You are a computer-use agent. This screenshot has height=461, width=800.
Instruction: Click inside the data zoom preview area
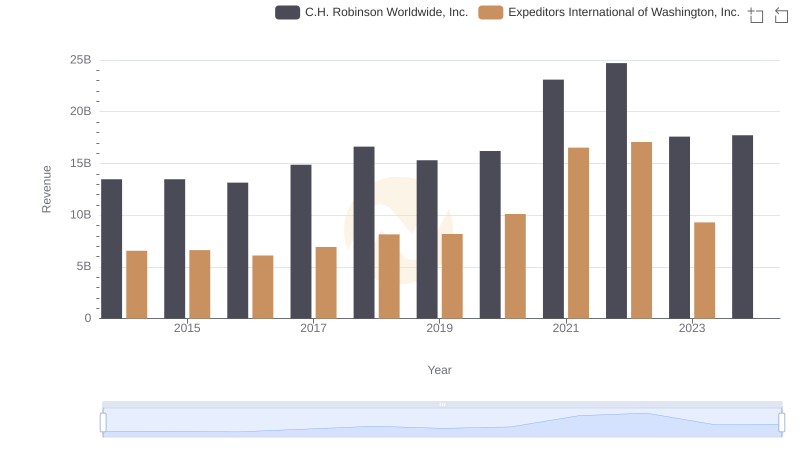tap(442, 423)
